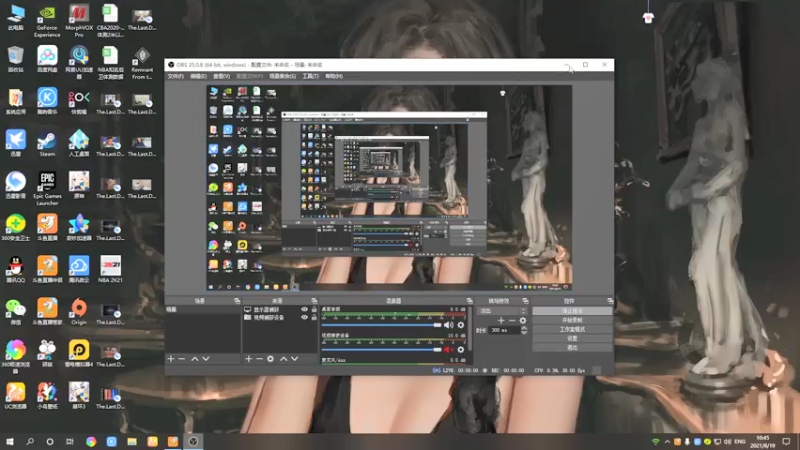
Task: Open the GeForce Experience desktop shortcut
Action: pyautogui.click(x=47, y=21)
